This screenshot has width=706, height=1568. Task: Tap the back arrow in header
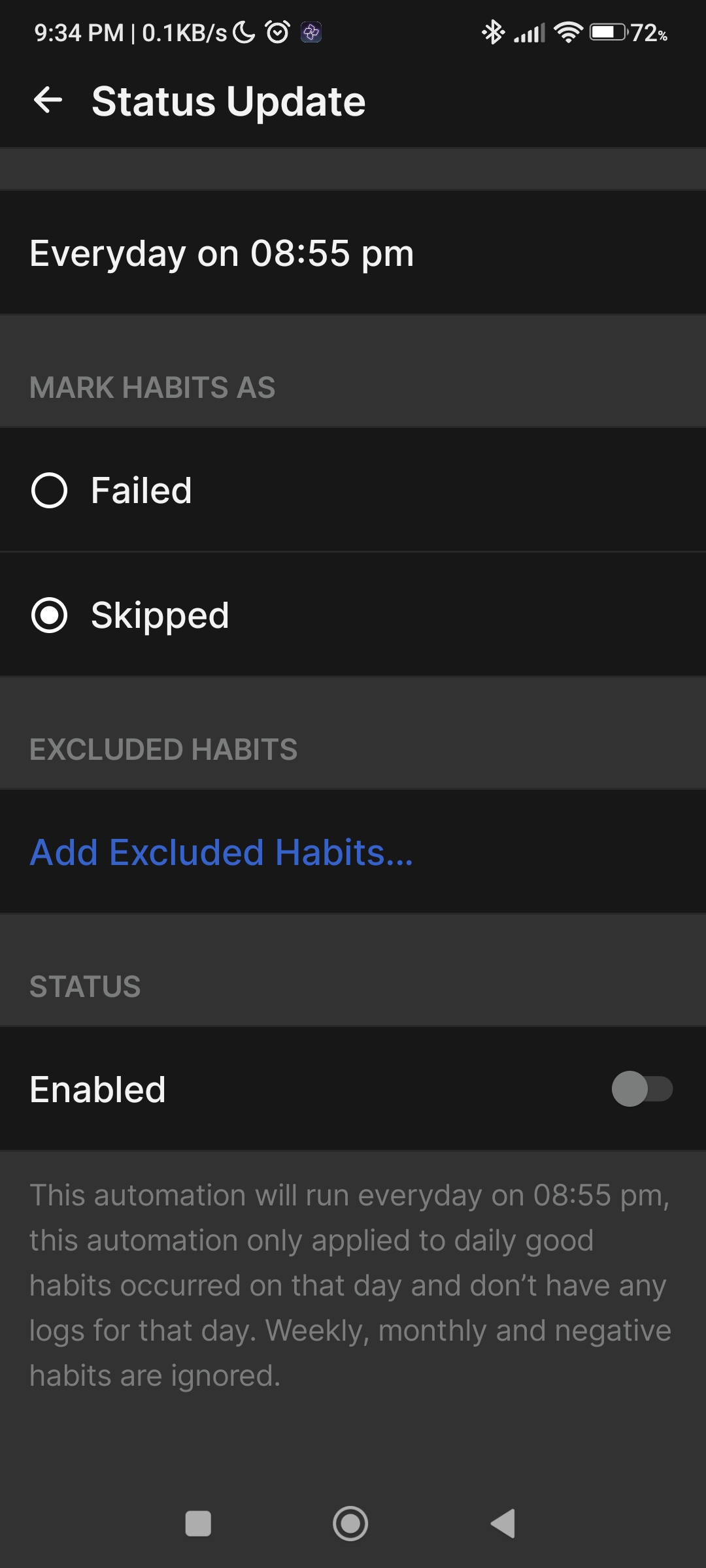(x=48, y=101)
